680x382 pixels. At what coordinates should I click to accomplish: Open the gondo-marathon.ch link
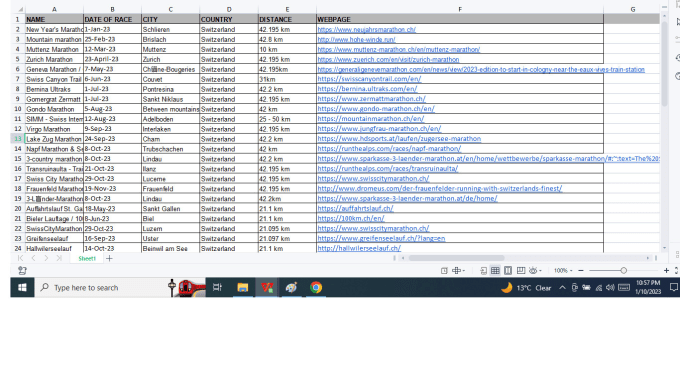376,109
